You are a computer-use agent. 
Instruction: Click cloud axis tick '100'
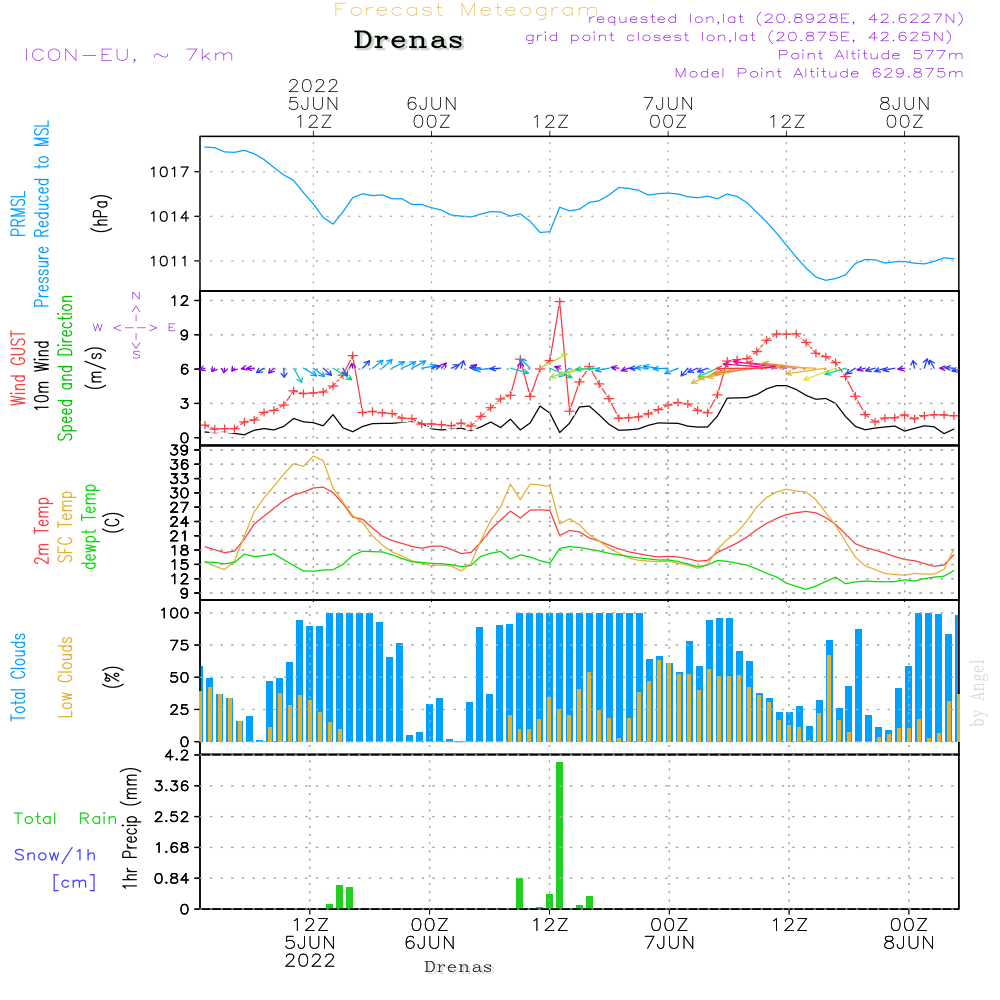click(175, 613)
